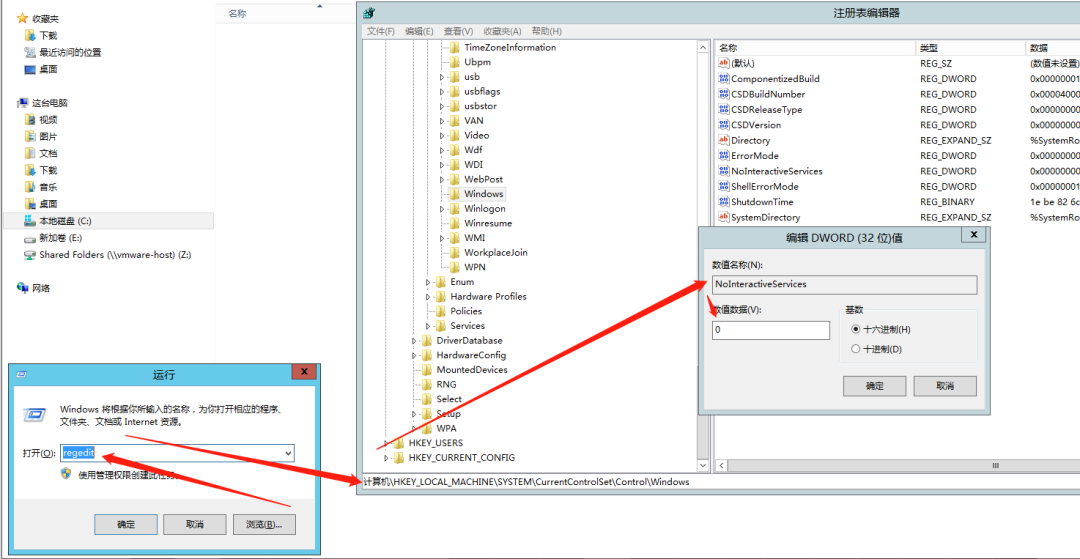Select the (默认) default string value icon
This screenshot has height=559, width=1080.
coord(724,63)
